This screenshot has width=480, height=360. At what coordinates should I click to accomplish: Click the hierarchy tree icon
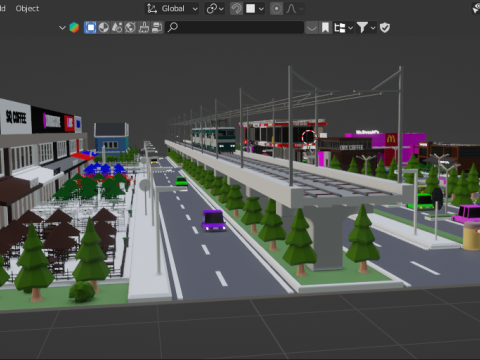[340, 27]
